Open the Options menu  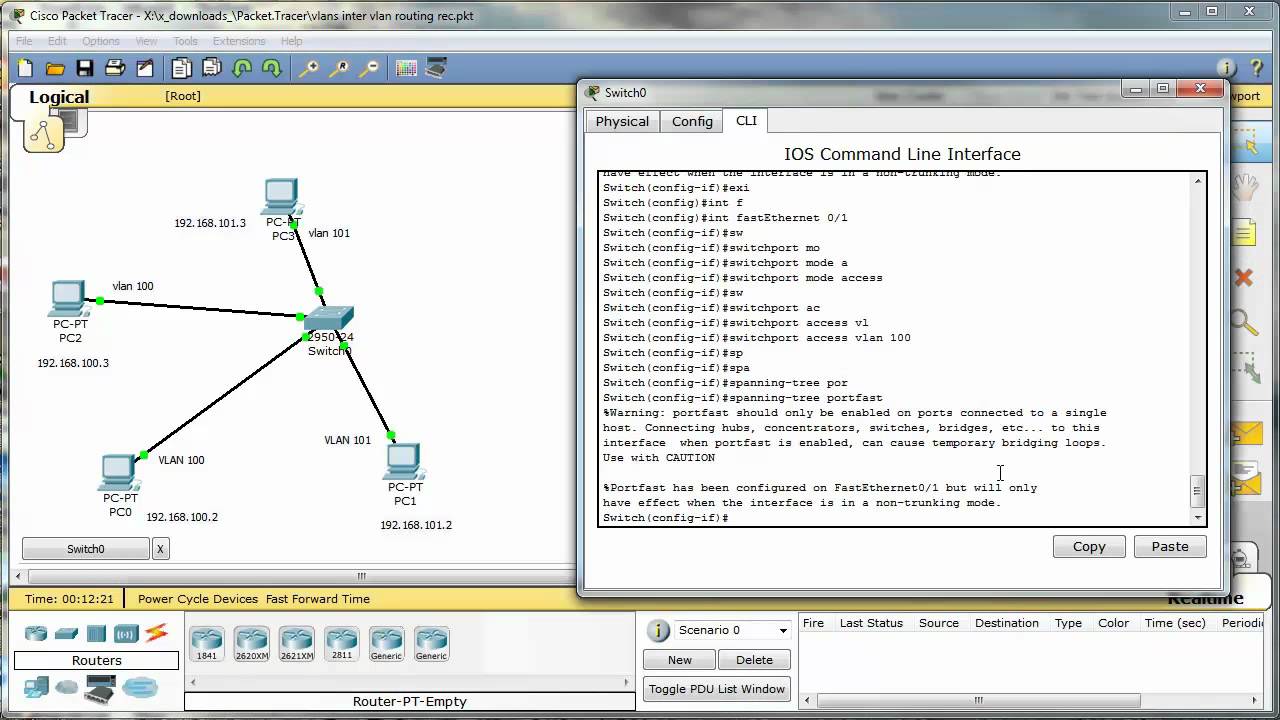[101, 41]
